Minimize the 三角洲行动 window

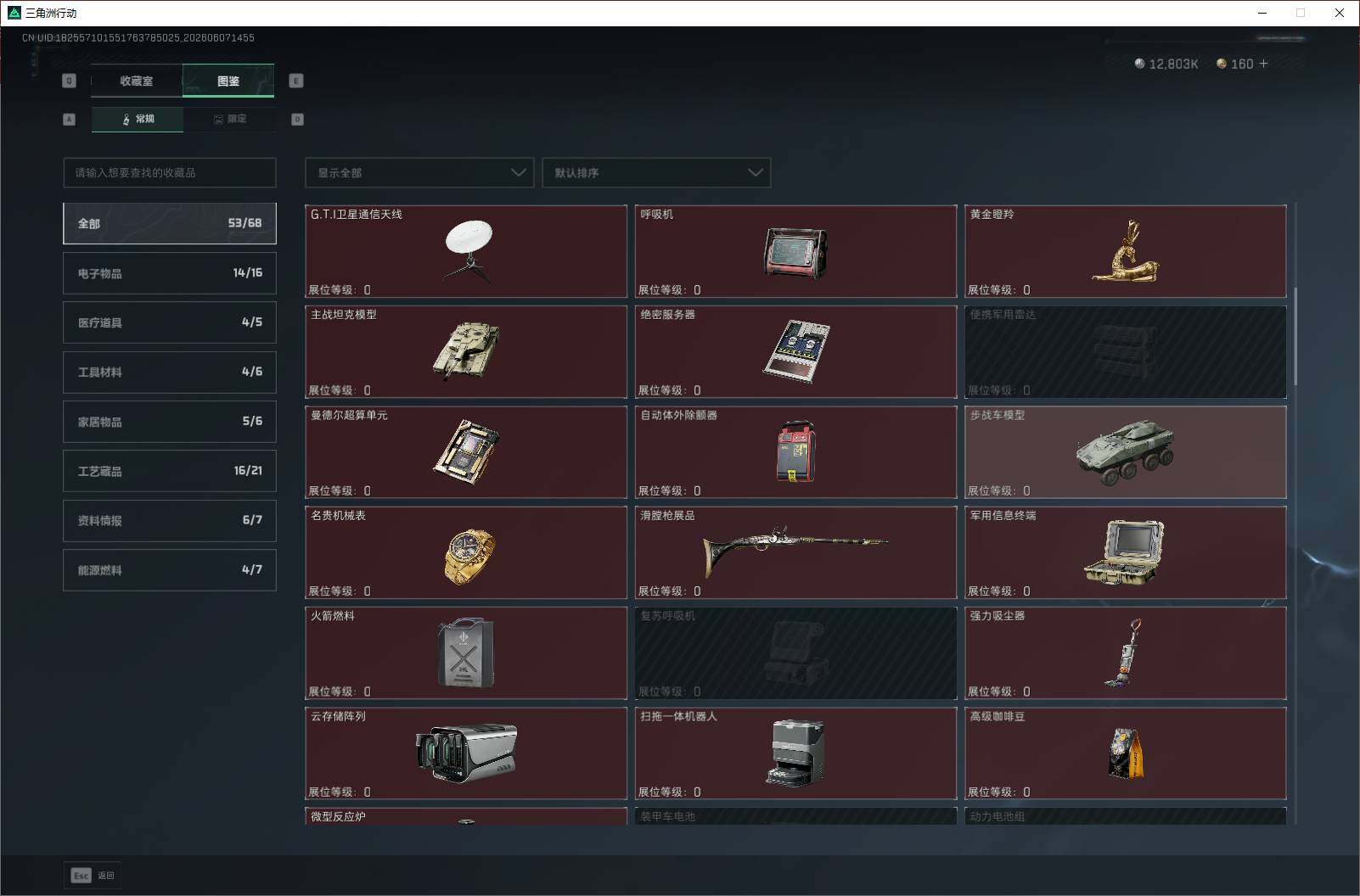(x=1262, y=13)
